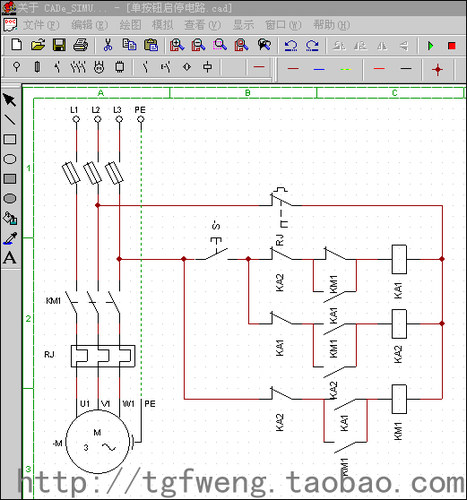The width and height of the screenshot is (467, 500).
Task: Select the power supply terminal library icon
Action: [x=16, y=67]
